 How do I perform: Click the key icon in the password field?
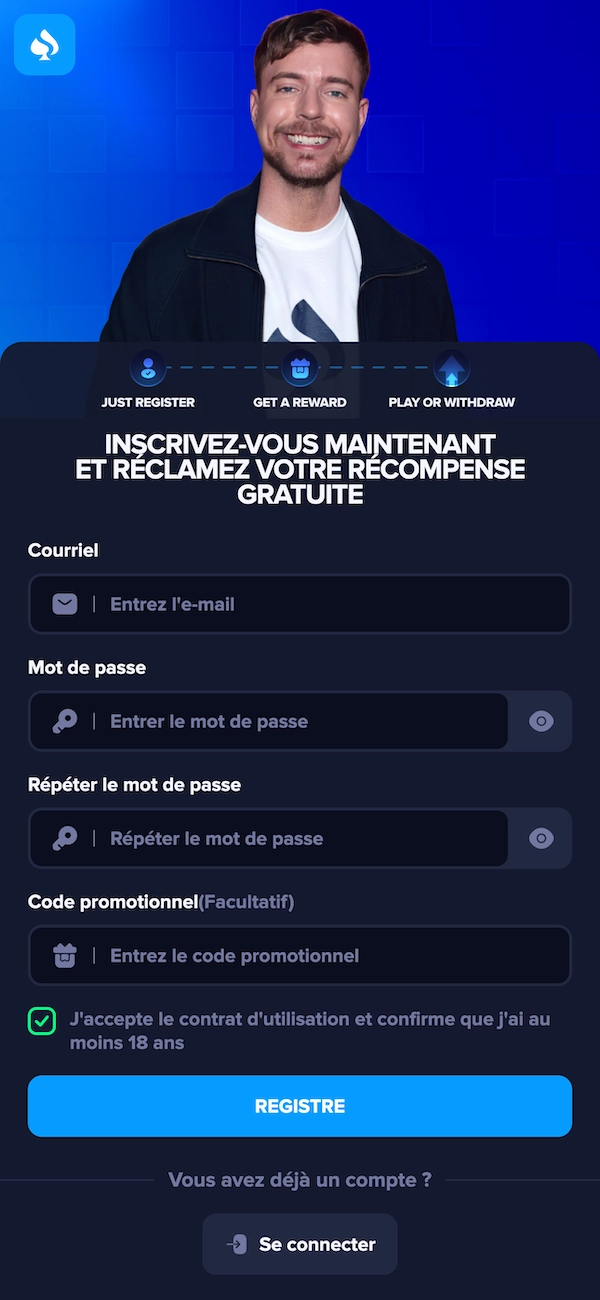point(64,721)
